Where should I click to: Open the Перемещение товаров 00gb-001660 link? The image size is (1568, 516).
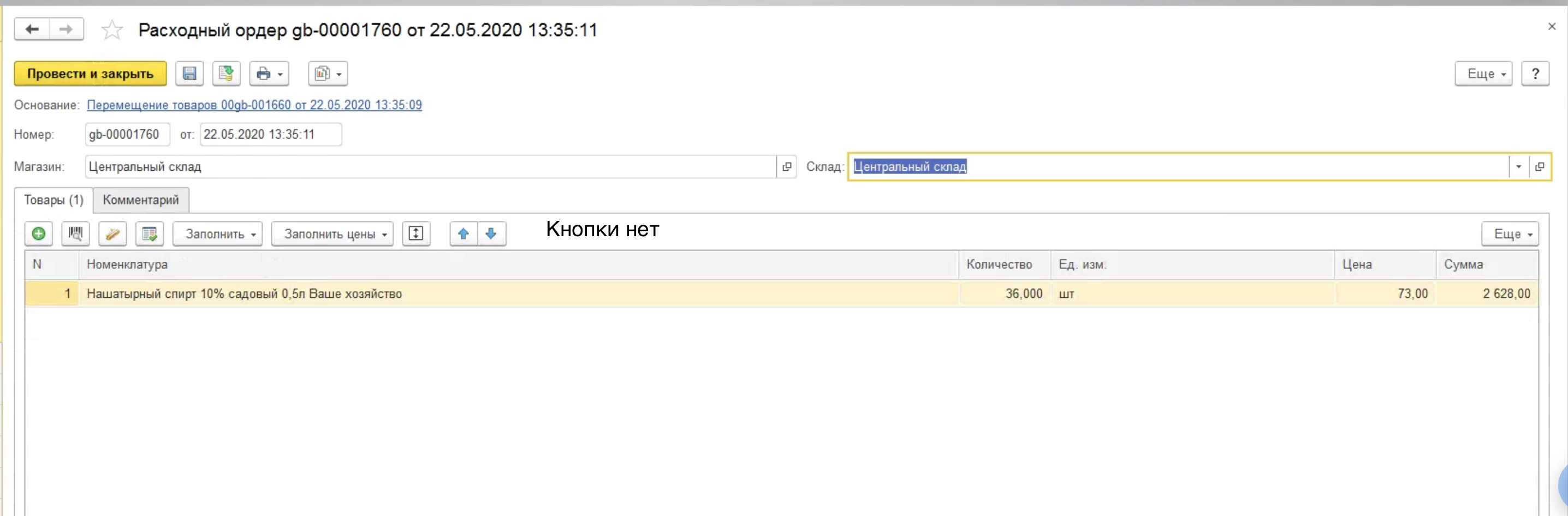coord(254,105)
